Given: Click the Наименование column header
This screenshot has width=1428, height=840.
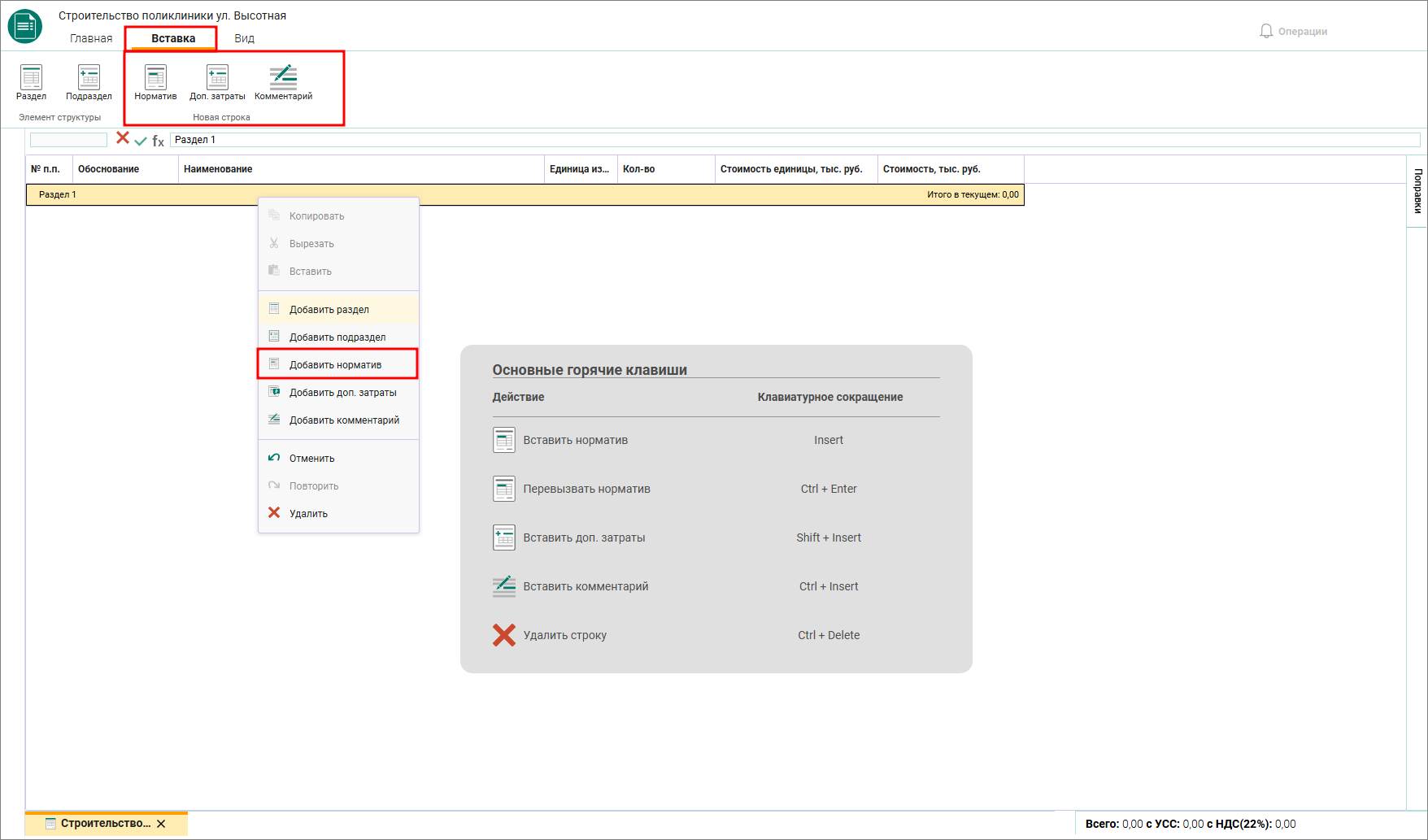Looking at the screenshot, I should 361,169.
